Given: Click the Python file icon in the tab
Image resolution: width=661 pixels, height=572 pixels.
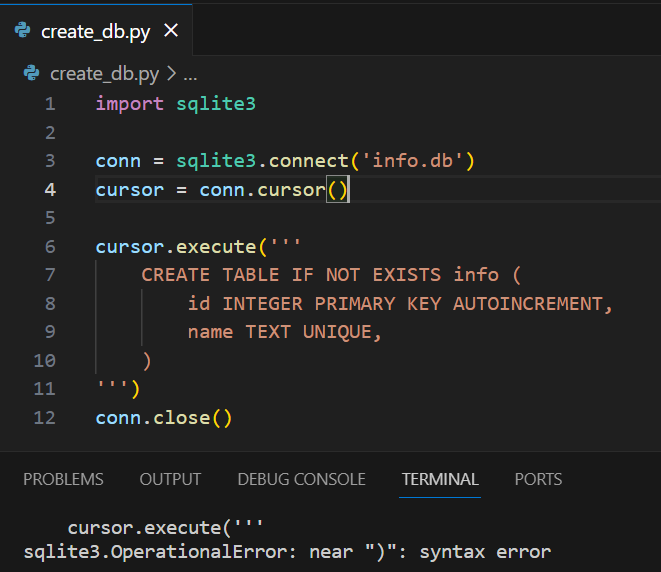Looking at the screenshot, I should pos(22,30).
